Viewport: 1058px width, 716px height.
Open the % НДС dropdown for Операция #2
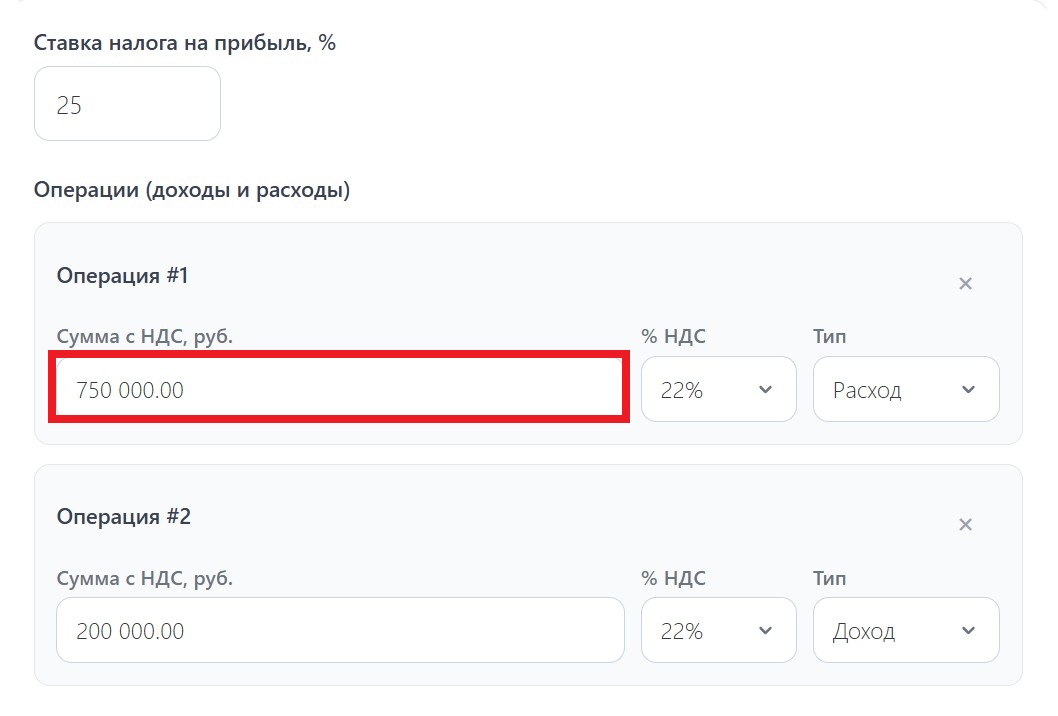(x=718, y=630)
